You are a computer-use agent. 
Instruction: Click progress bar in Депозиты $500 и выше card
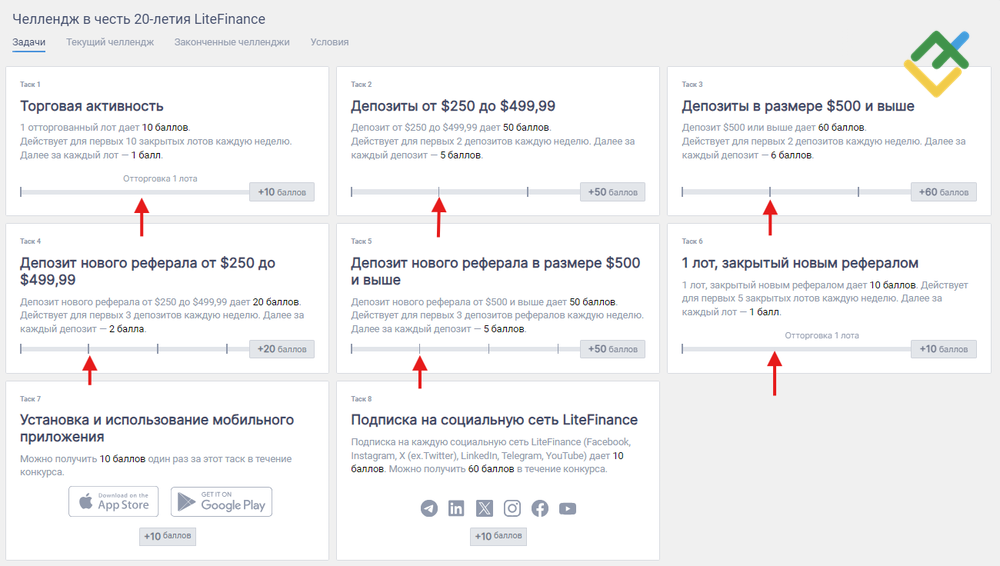point(797,192)
